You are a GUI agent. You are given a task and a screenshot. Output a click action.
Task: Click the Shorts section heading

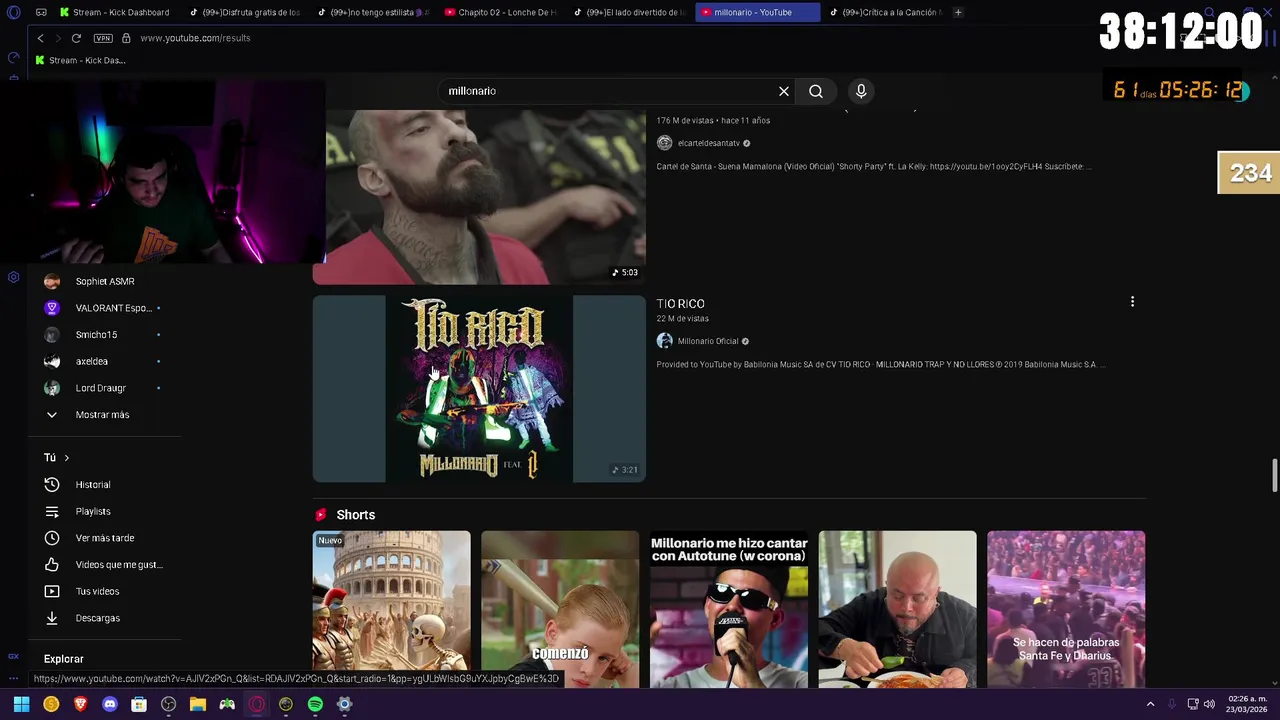coord(355,515)
